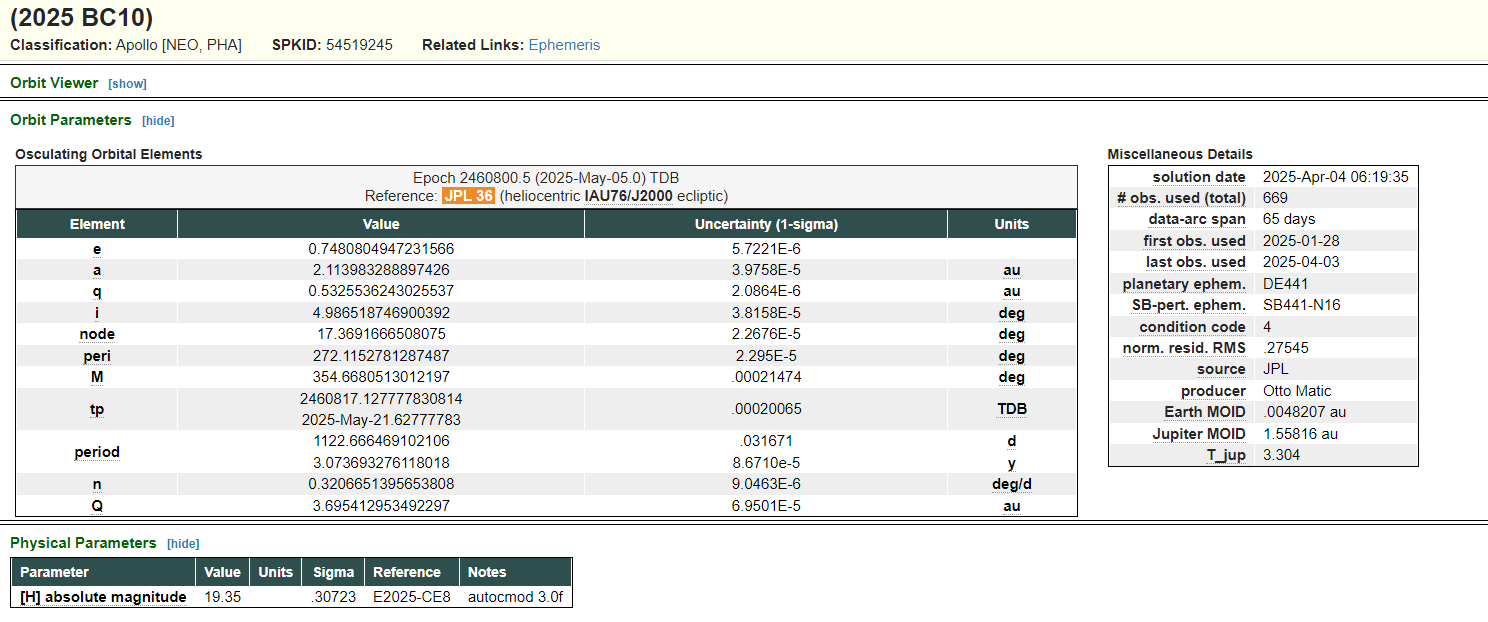
Task: Click the uncertainty value 6.9501E-5
Action: [766, 506]
